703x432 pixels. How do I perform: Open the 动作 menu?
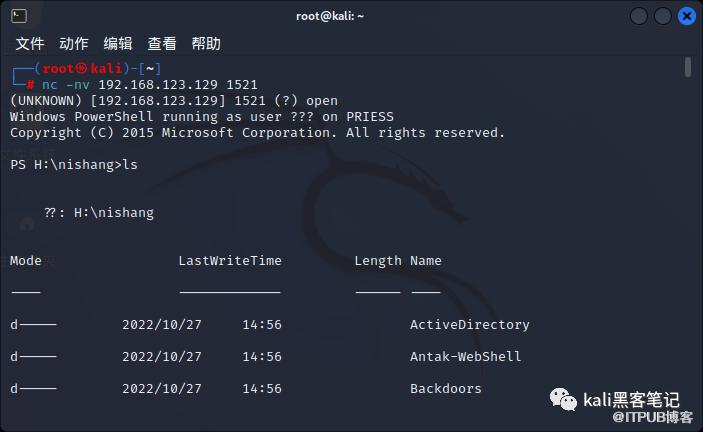coord(74,44)
